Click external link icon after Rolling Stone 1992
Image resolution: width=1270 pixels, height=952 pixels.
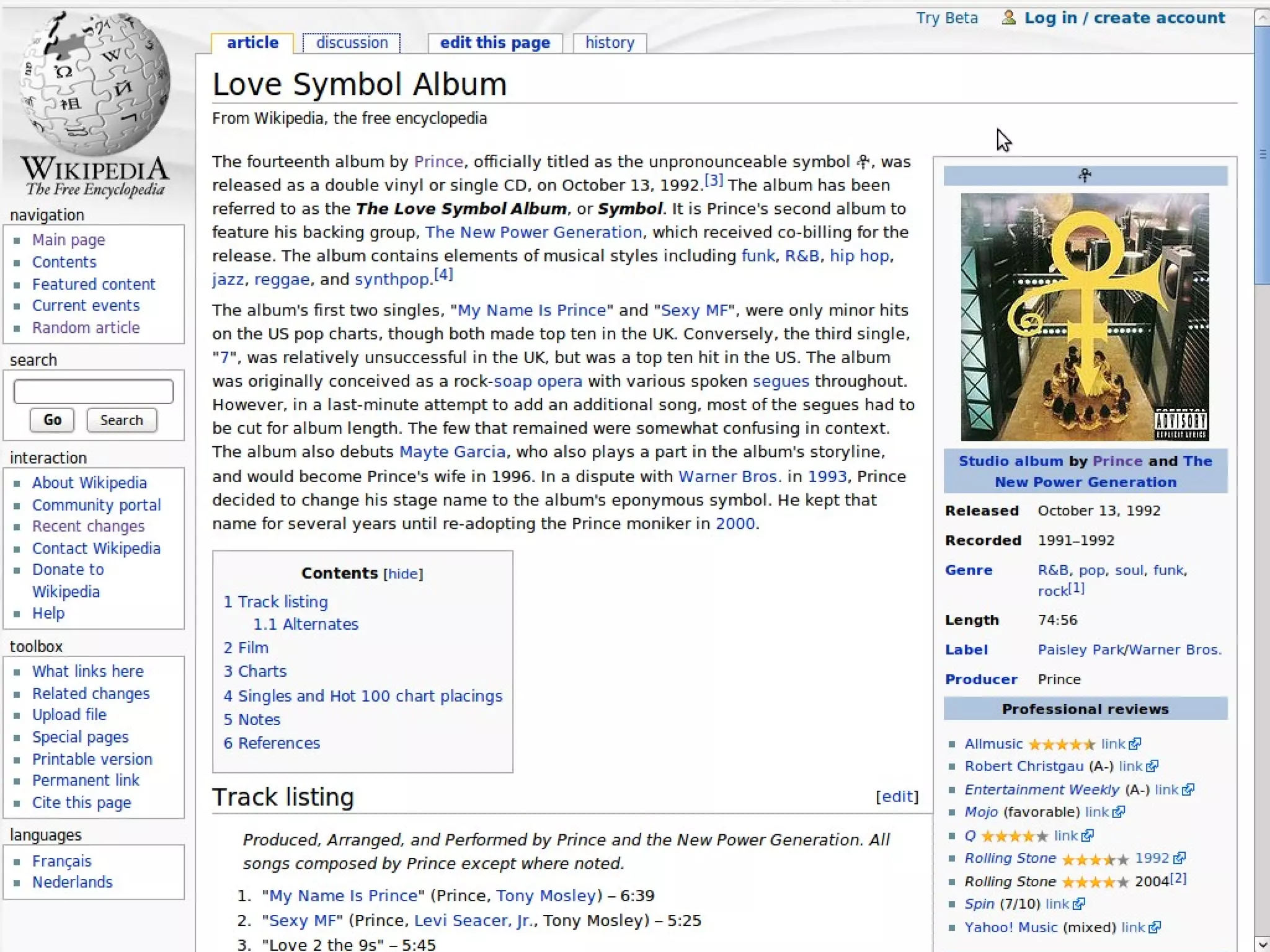pyautogui.click(x=1179, y=858)
